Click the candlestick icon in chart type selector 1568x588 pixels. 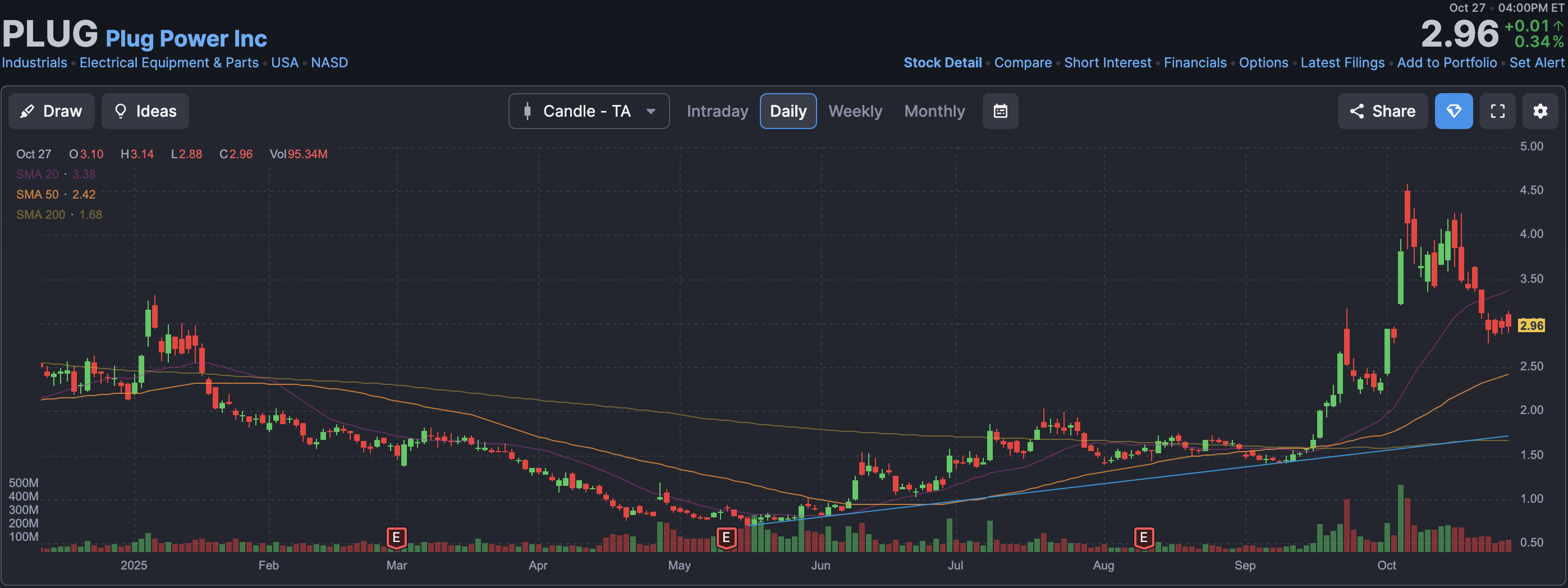527,111
